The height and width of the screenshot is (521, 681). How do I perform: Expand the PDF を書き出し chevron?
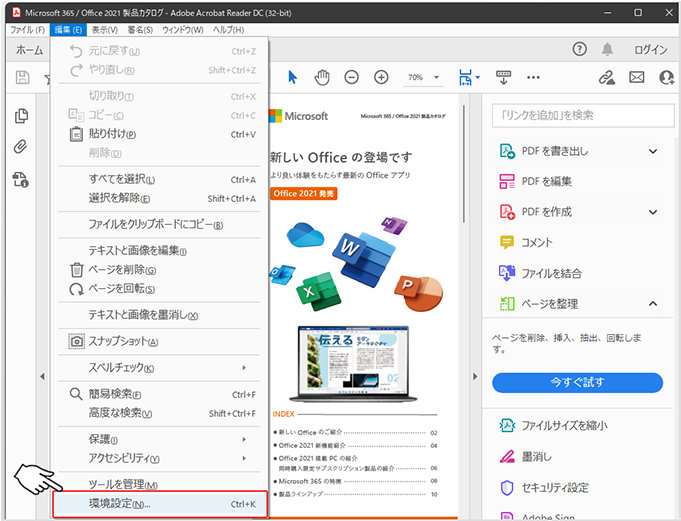(x=653, y=151)
